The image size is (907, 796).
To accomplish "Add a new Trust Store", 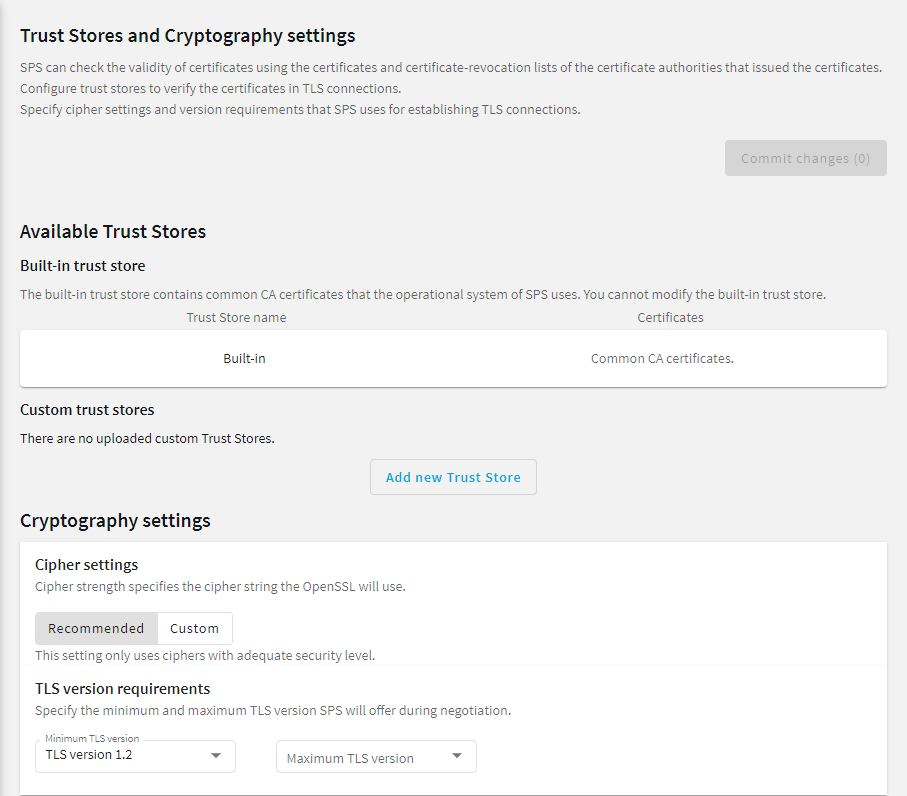I will tap(453, 477).
